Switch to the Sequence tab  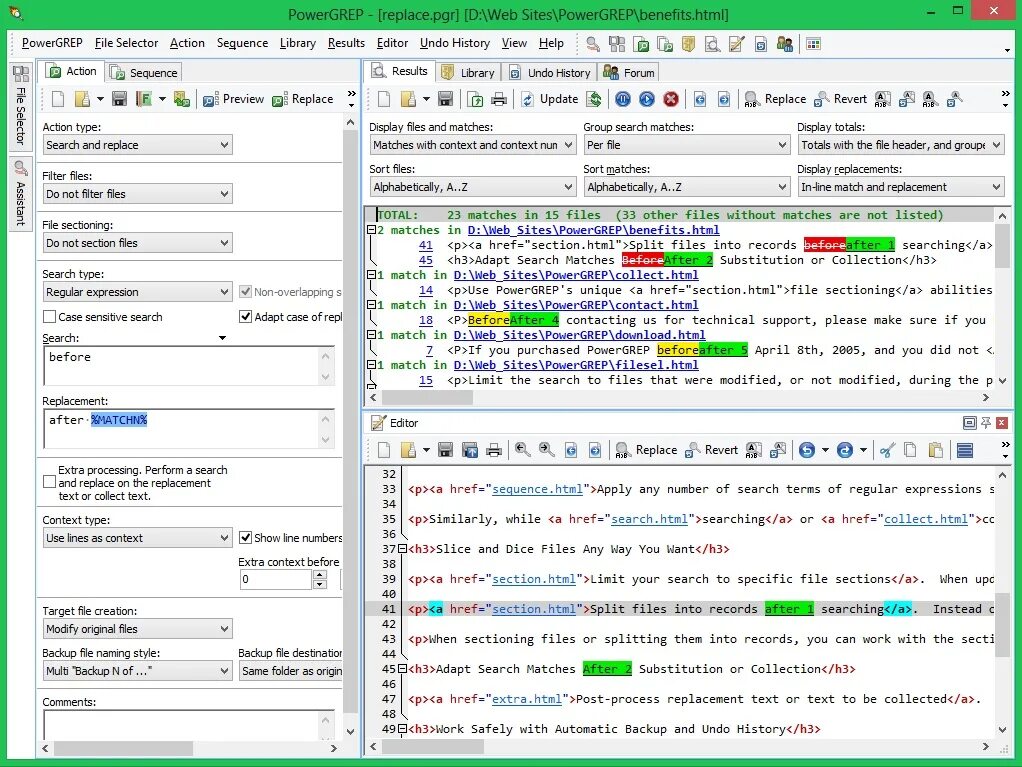(144, 72)
